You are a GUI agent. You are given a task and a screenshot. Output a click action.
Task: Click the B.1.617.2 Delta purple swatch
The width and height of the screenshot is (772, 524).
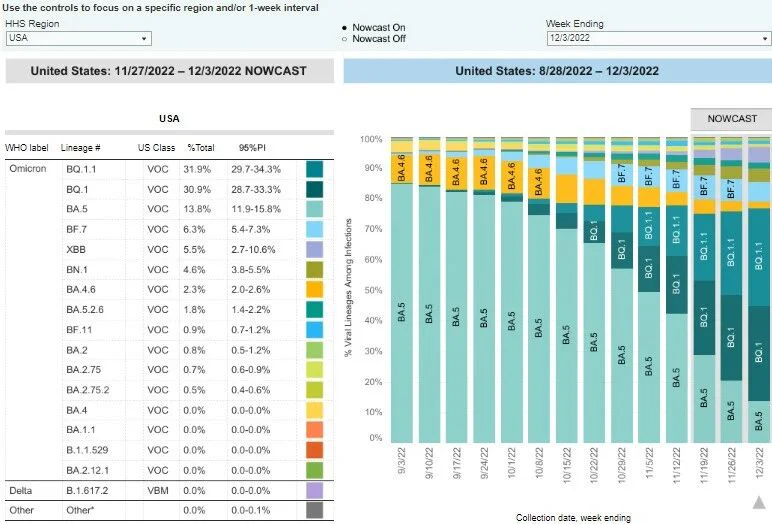click(315, 491)
